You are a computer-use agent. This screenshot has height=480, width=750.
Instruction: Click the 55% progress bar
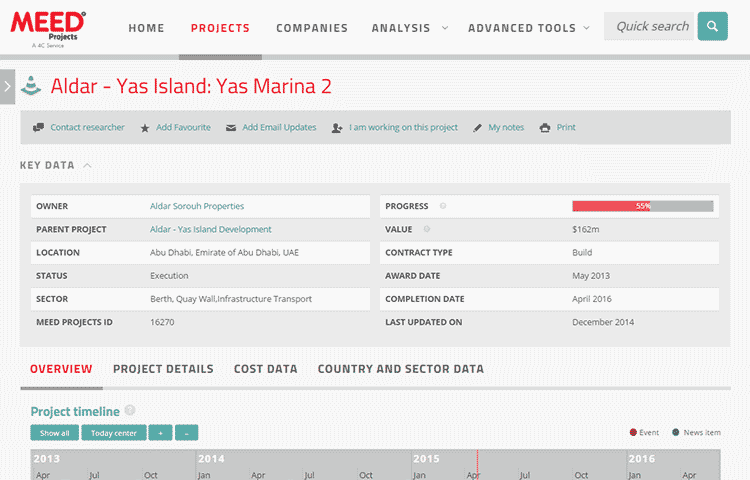[x=642, y=206]
